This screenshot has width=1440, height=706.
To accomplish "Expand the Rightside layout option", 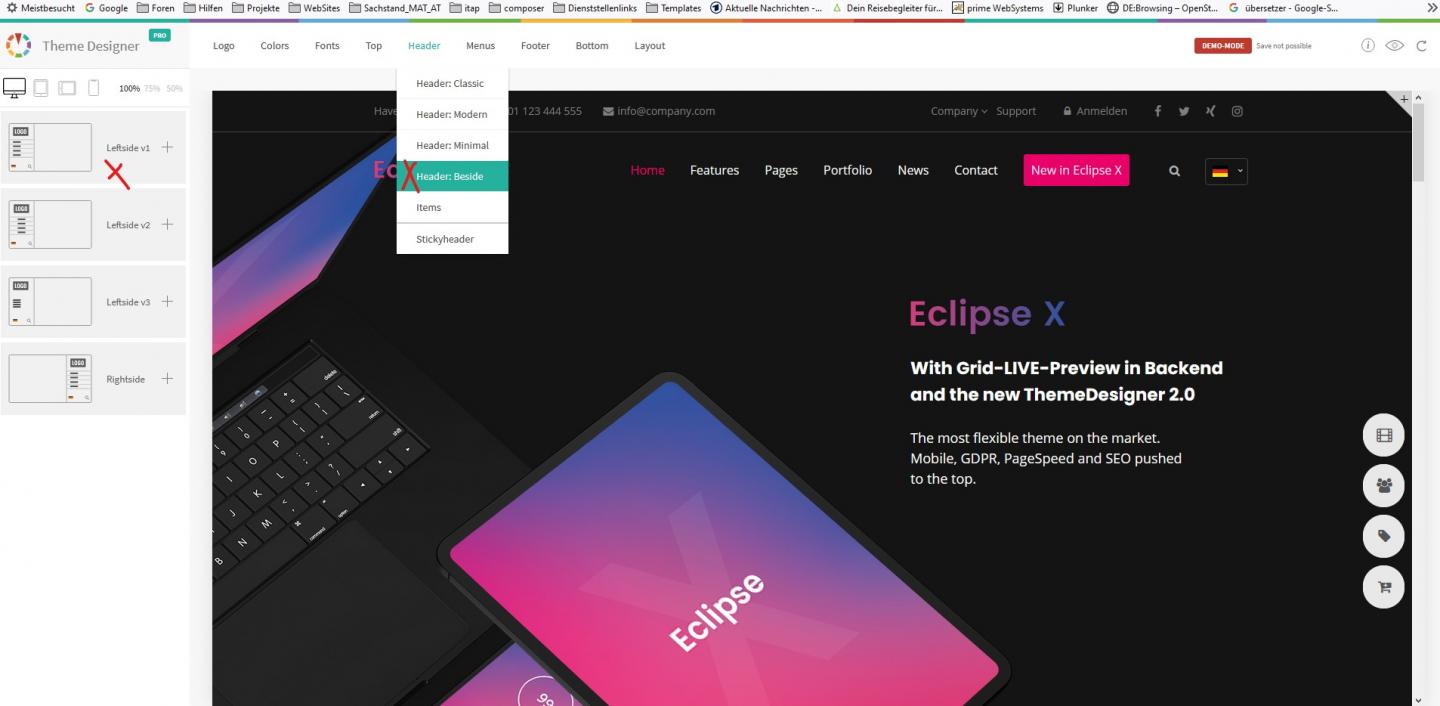I will click(167, 379).
